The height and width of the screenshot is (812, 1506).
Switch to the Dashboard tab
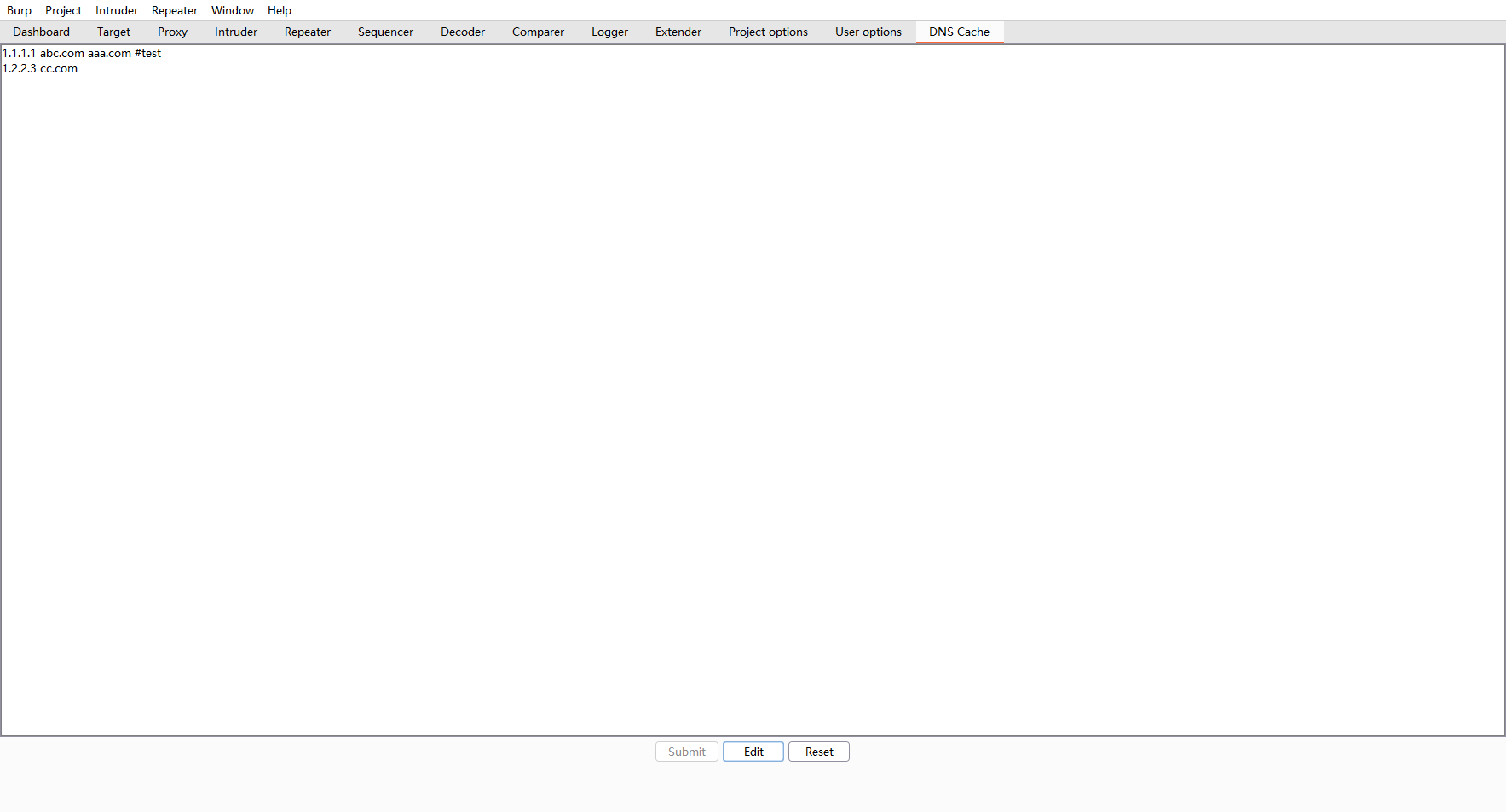[x=41, y=32]
